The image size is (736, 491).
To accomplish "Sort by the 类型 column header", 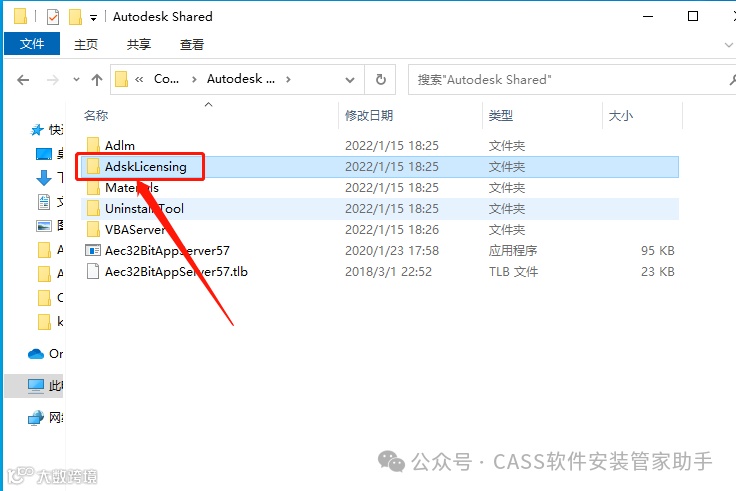I will point(500,115).
